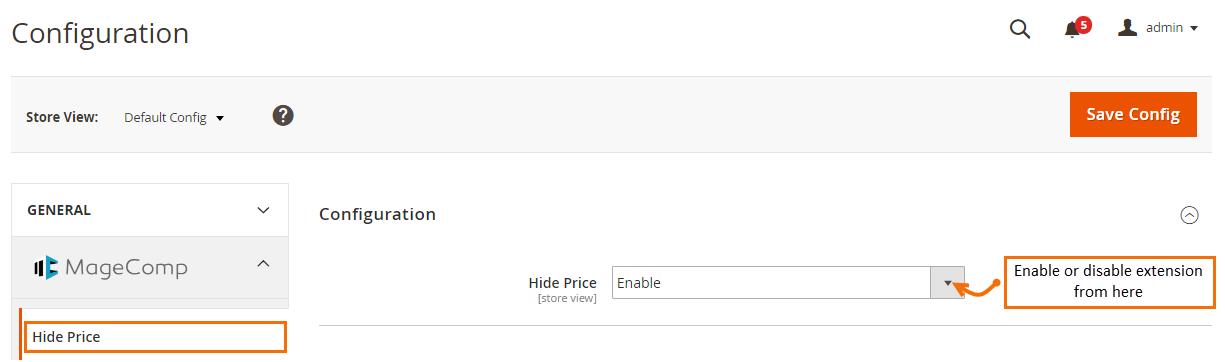The width and height of the screenshot is (1225, 362).
Task: Open the Default Config store view switcher
Action: tap(174, 117)
